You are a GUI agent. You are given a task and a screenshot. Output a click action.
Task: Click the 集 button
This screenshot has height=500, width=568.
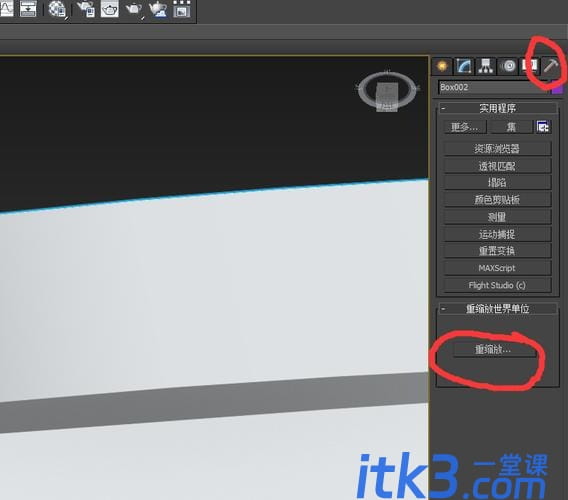[511, 127]
